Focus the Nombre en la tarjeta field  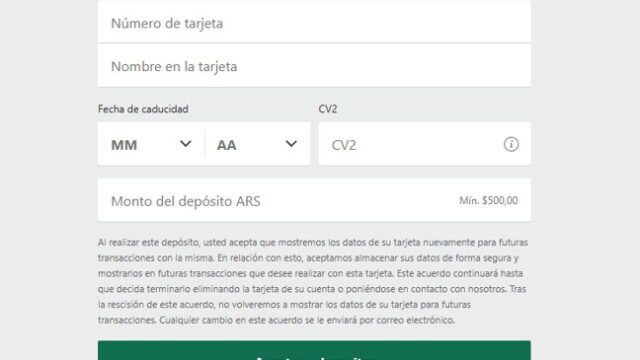[x=314, y=66]
